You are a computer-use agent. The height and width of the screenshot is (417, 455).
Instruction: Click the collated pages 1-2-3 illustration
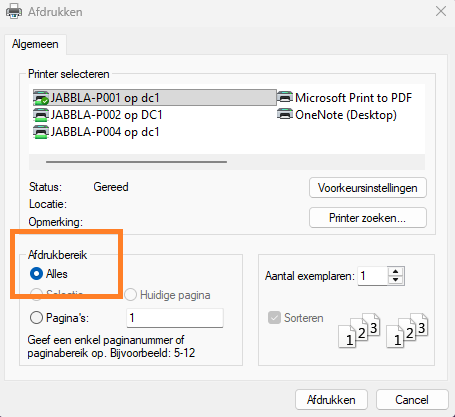click(x=359, y=330)
